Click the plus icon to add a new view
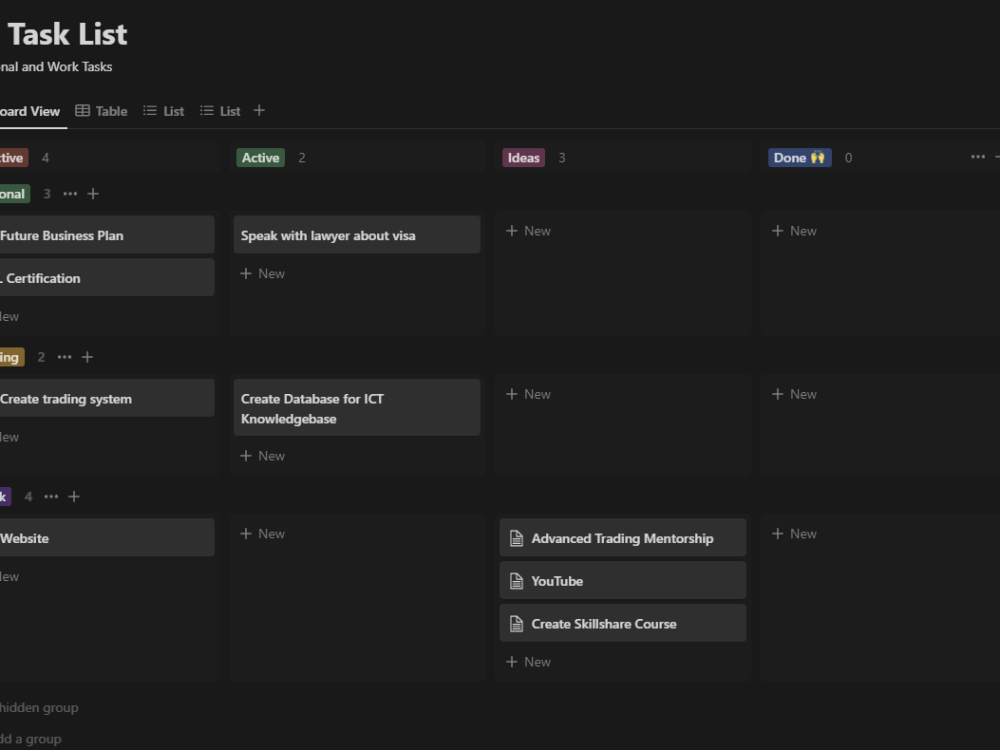The width and height of the screenshot is (1000, 750). click(259, 110)
